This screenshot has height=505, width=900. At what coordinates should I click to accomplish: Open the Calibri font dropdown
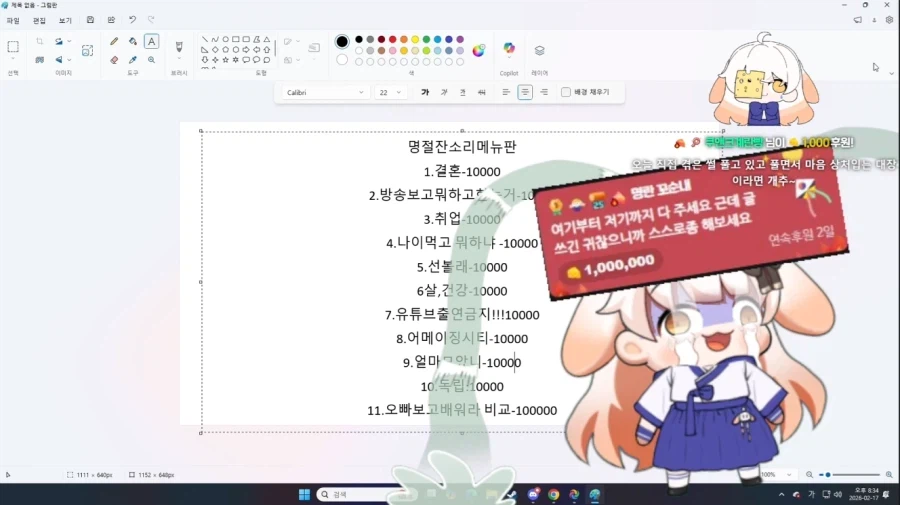click(x=325, y=92)
